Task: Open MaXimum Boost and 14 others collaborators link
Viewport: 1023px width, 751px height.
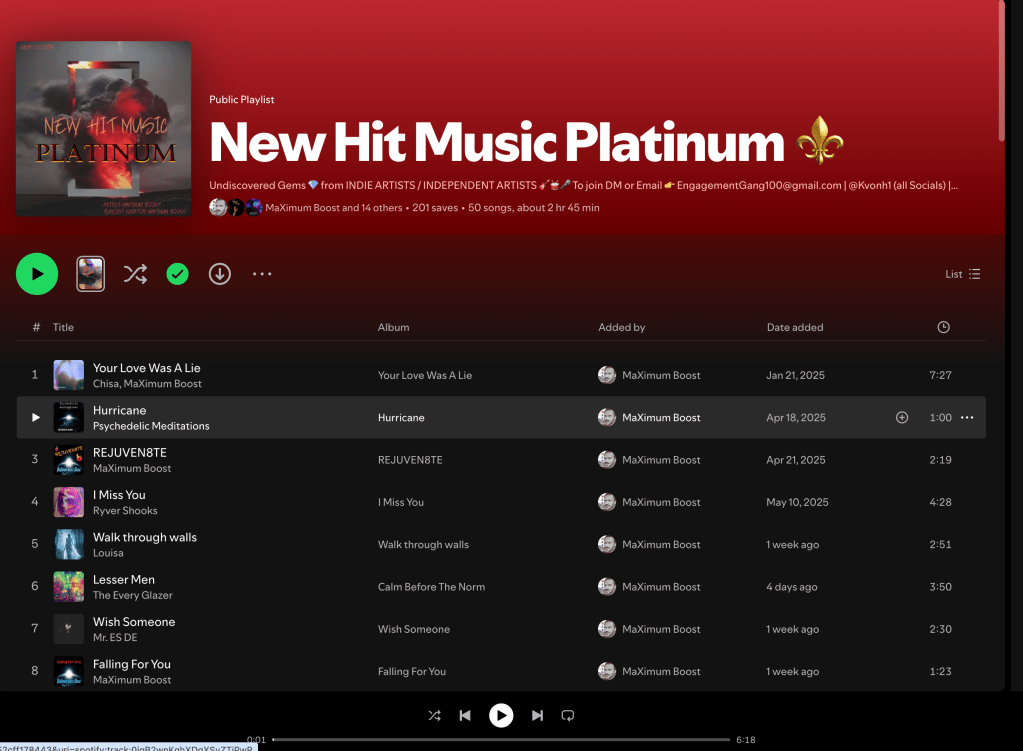Action: (334, 208)
